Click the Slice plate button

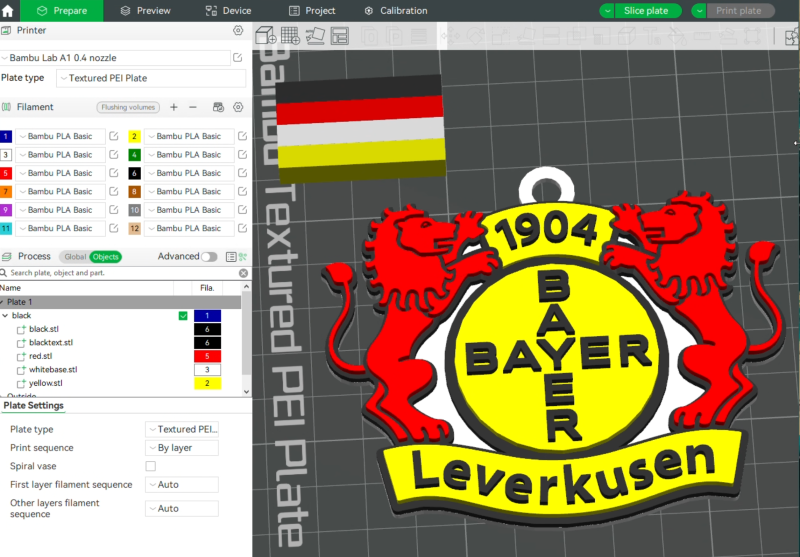tap(647, 11)
